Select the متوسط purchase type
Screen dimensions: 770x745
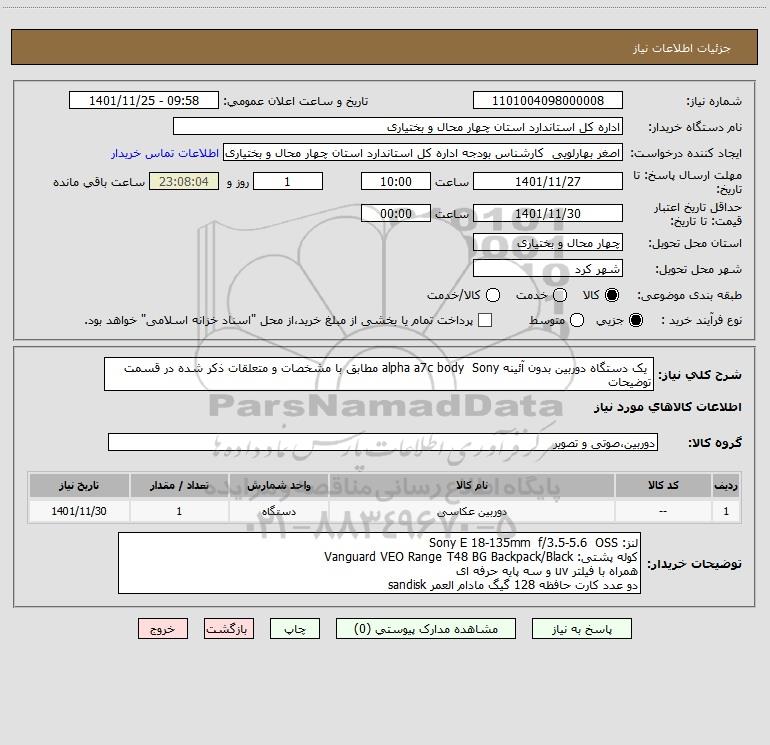[577, 320]
